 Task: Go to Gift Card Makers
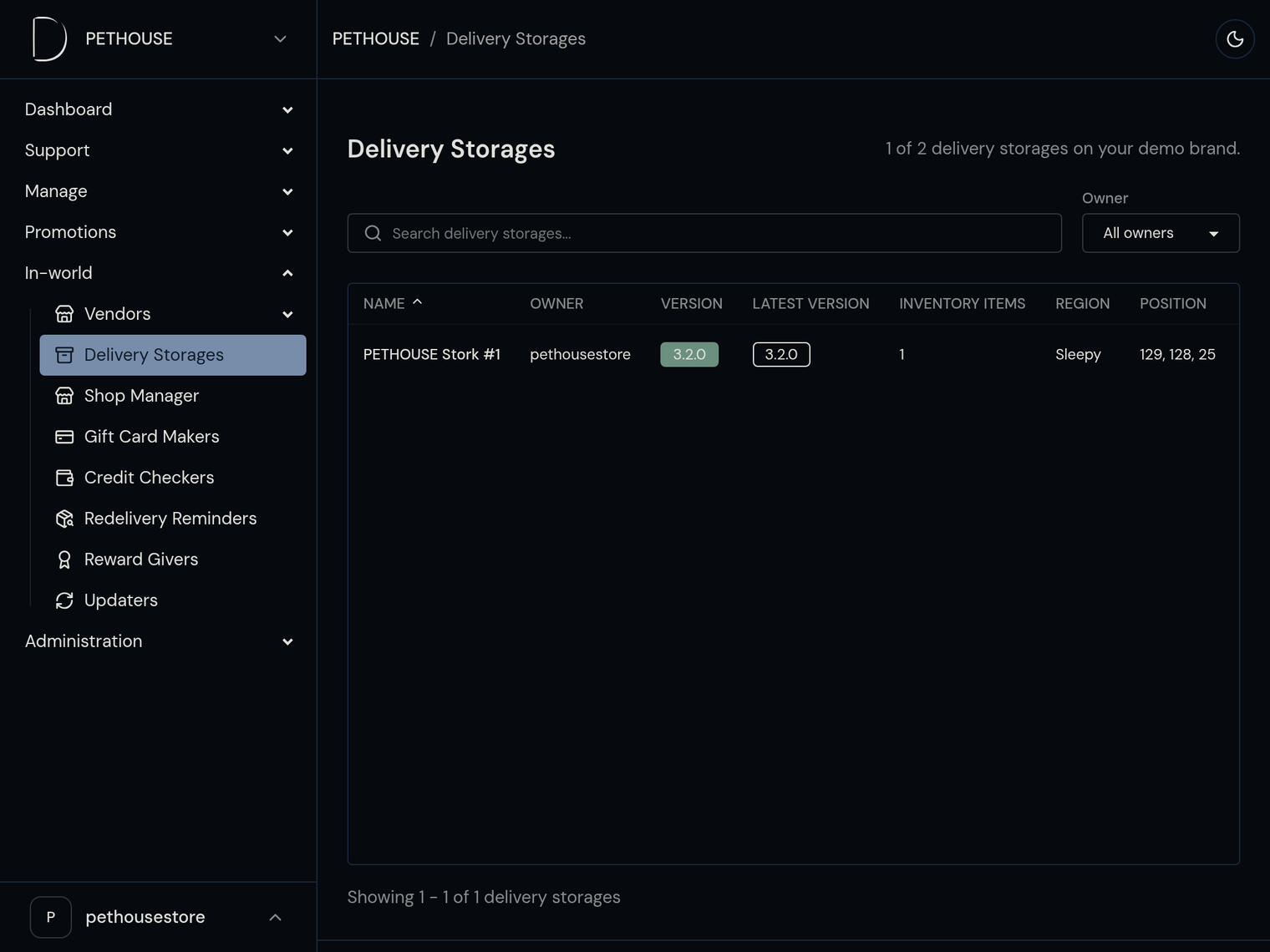pyautogui.click(x=173, y=437)
